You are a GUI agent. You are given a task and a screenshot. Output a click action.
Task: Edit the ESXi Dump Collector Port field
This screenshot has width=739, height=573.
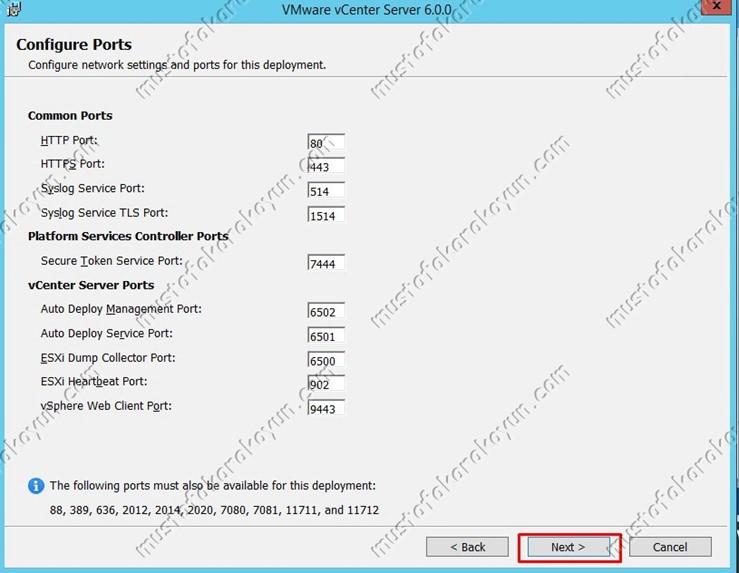coord(326,360)
